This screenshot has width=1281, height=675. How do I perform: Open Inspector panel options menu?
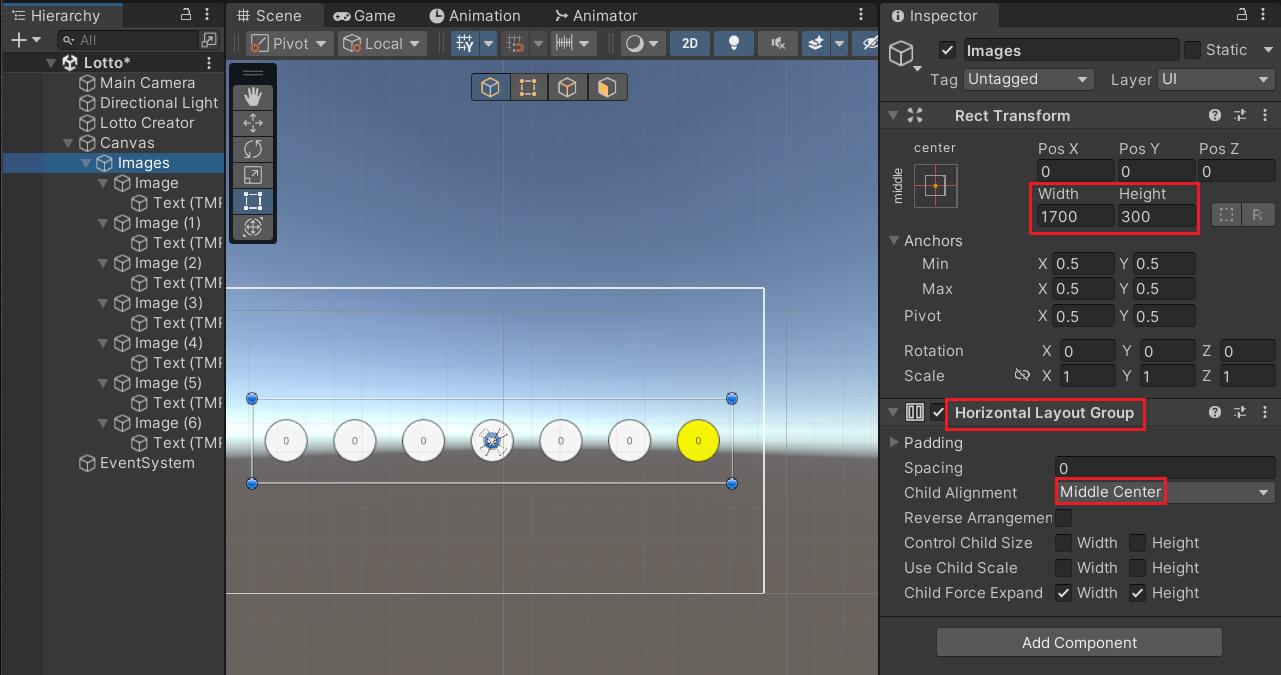(1264, 15)
